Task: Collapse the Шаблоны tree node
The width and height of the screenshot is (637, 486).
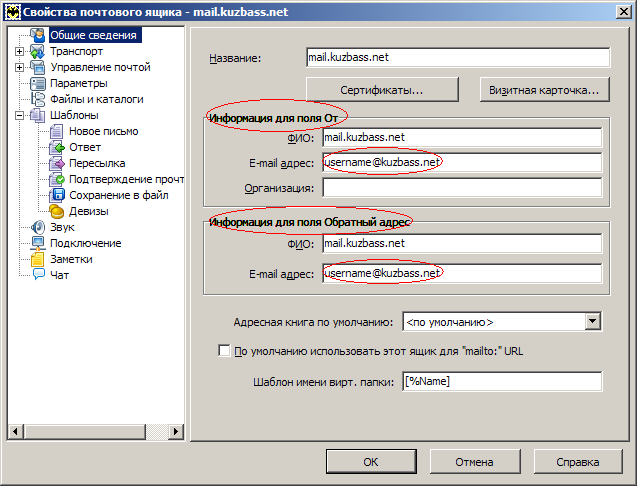Action: click(x=19, y=115)
